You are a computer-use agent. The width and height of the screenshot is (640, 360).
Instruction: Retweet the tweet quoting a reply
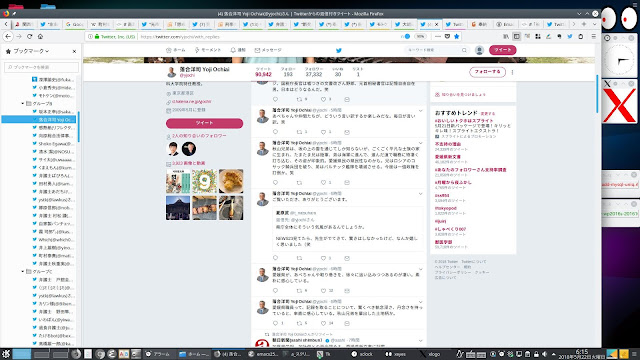(x=299, y=258)
